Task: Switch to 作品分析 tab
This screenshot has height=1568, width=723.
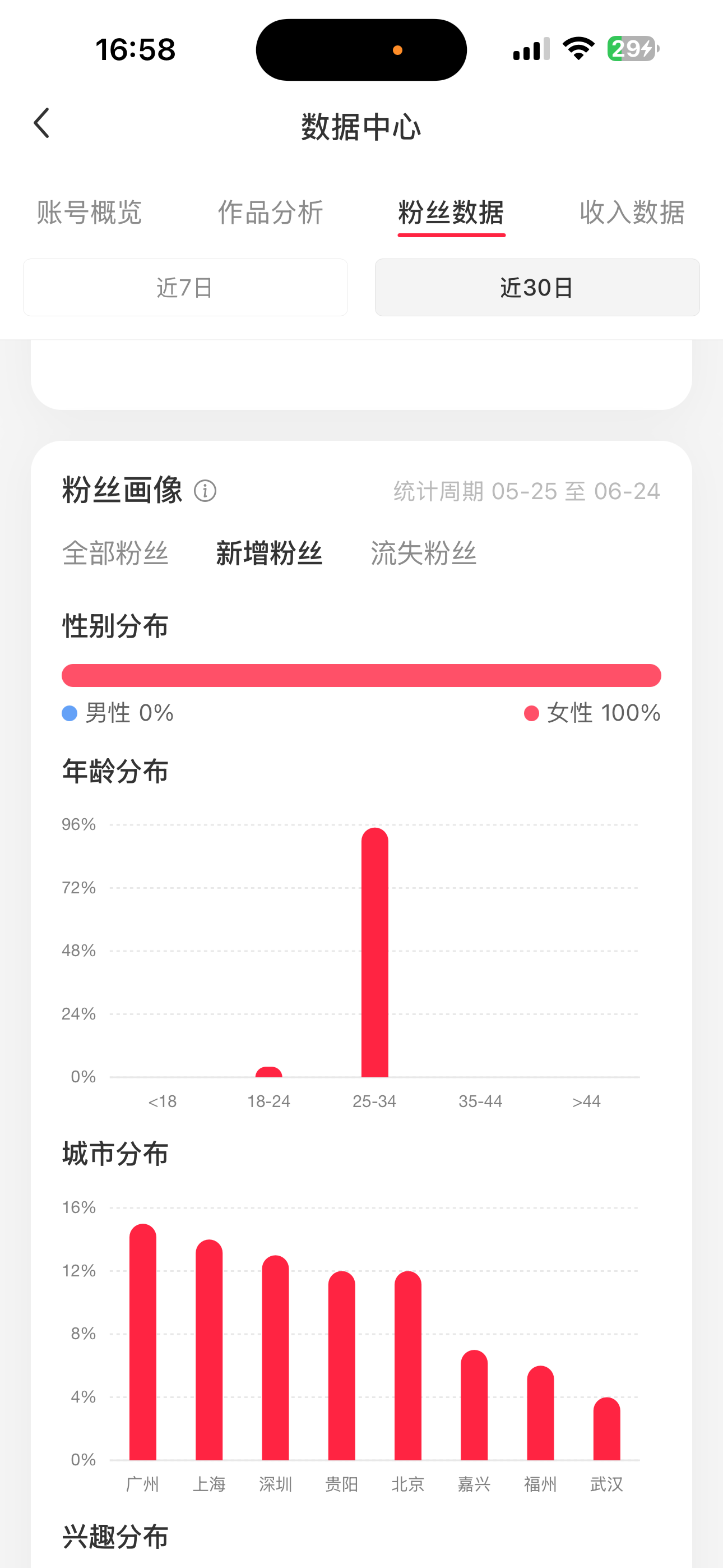Action: coord(270,213)
